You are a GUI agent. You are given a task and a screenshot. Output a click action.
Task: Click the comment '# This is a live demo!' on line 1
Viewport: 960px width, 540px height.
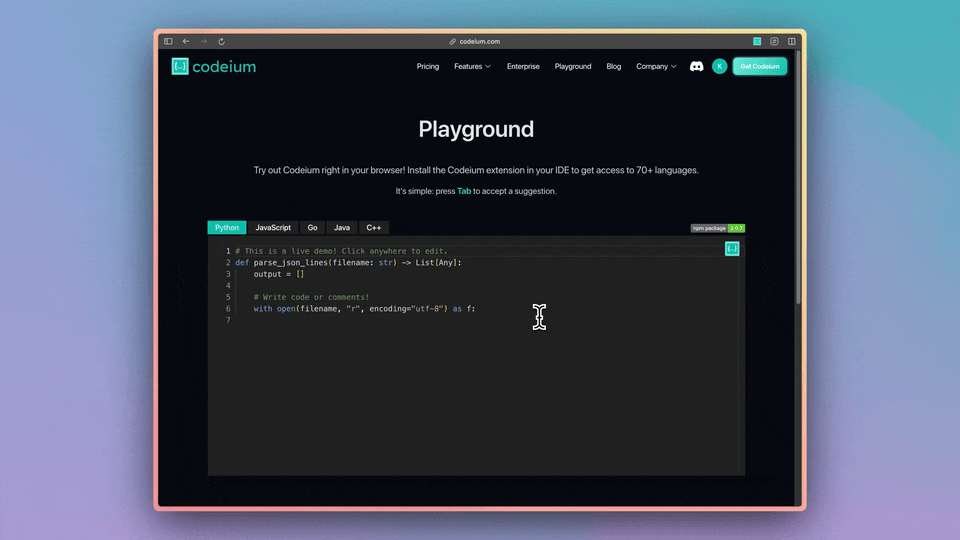(342, 251)
